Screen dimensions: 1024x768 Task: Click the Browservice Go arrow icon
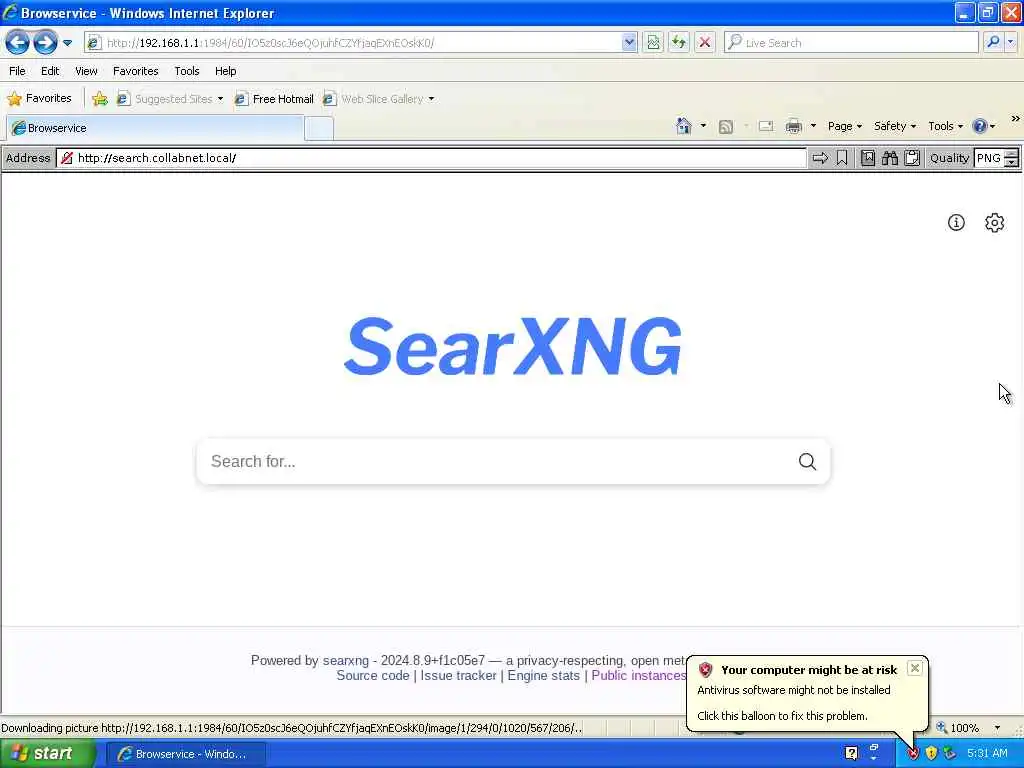pos(820,158)
